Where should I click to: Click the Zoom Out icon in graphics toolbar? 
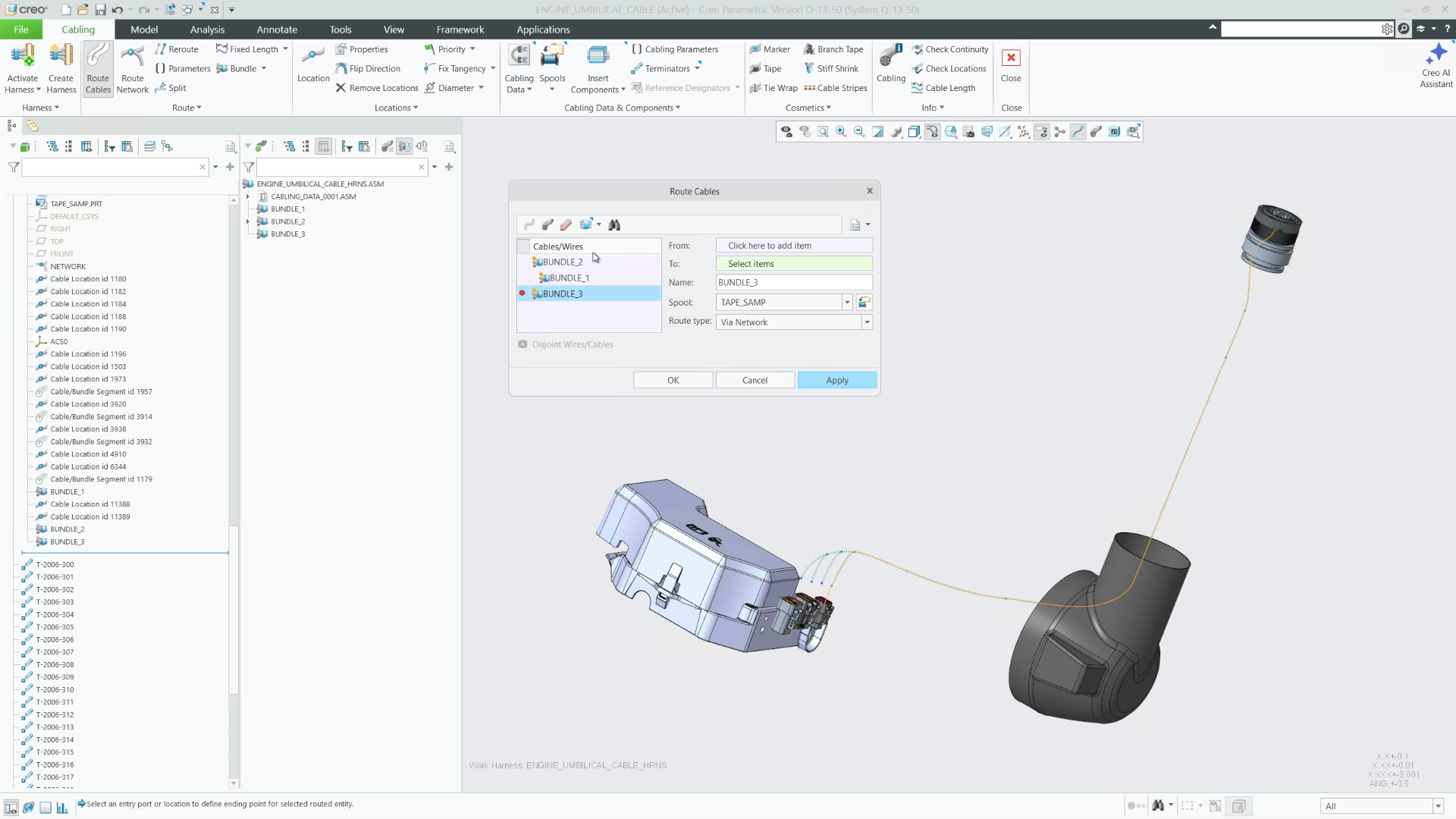(x=859, y=132)
